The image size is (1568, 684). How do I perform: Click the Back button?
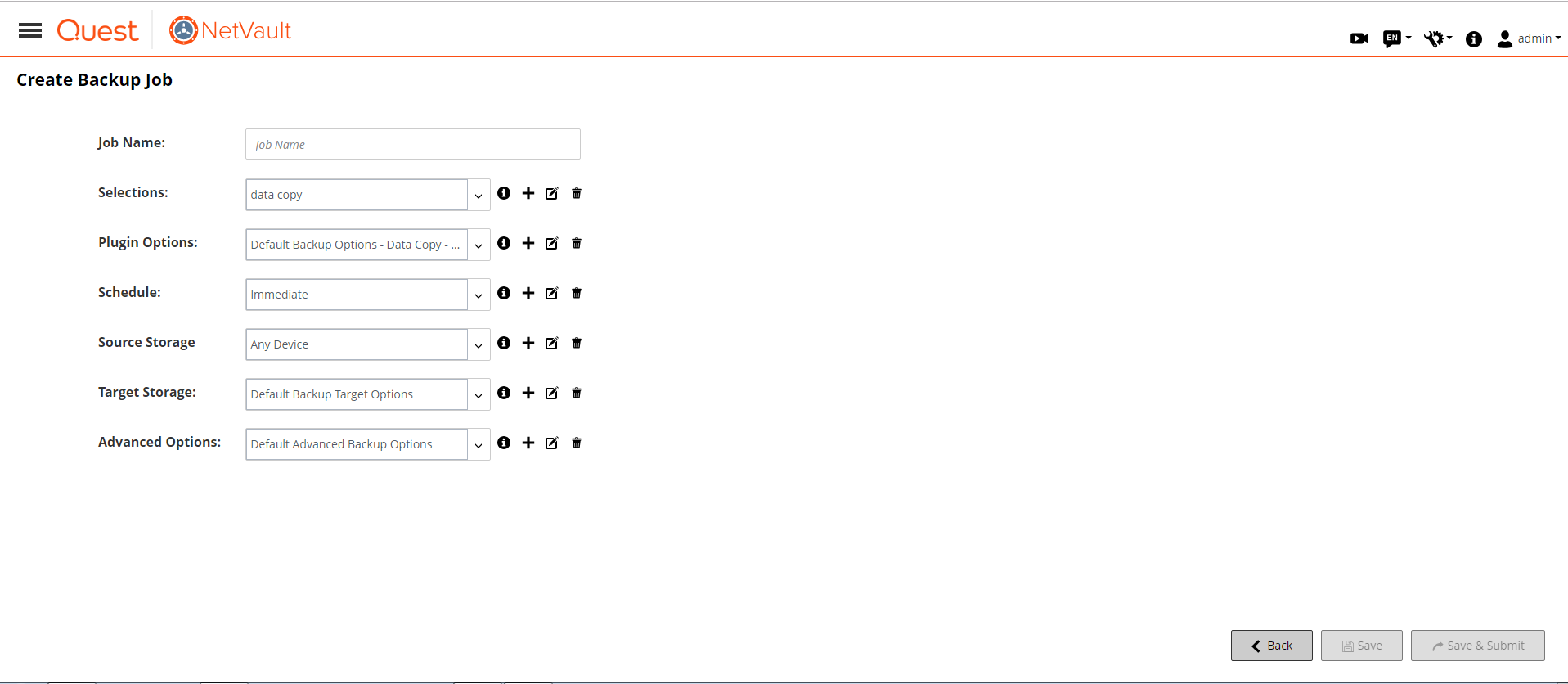click(1271, 646)
